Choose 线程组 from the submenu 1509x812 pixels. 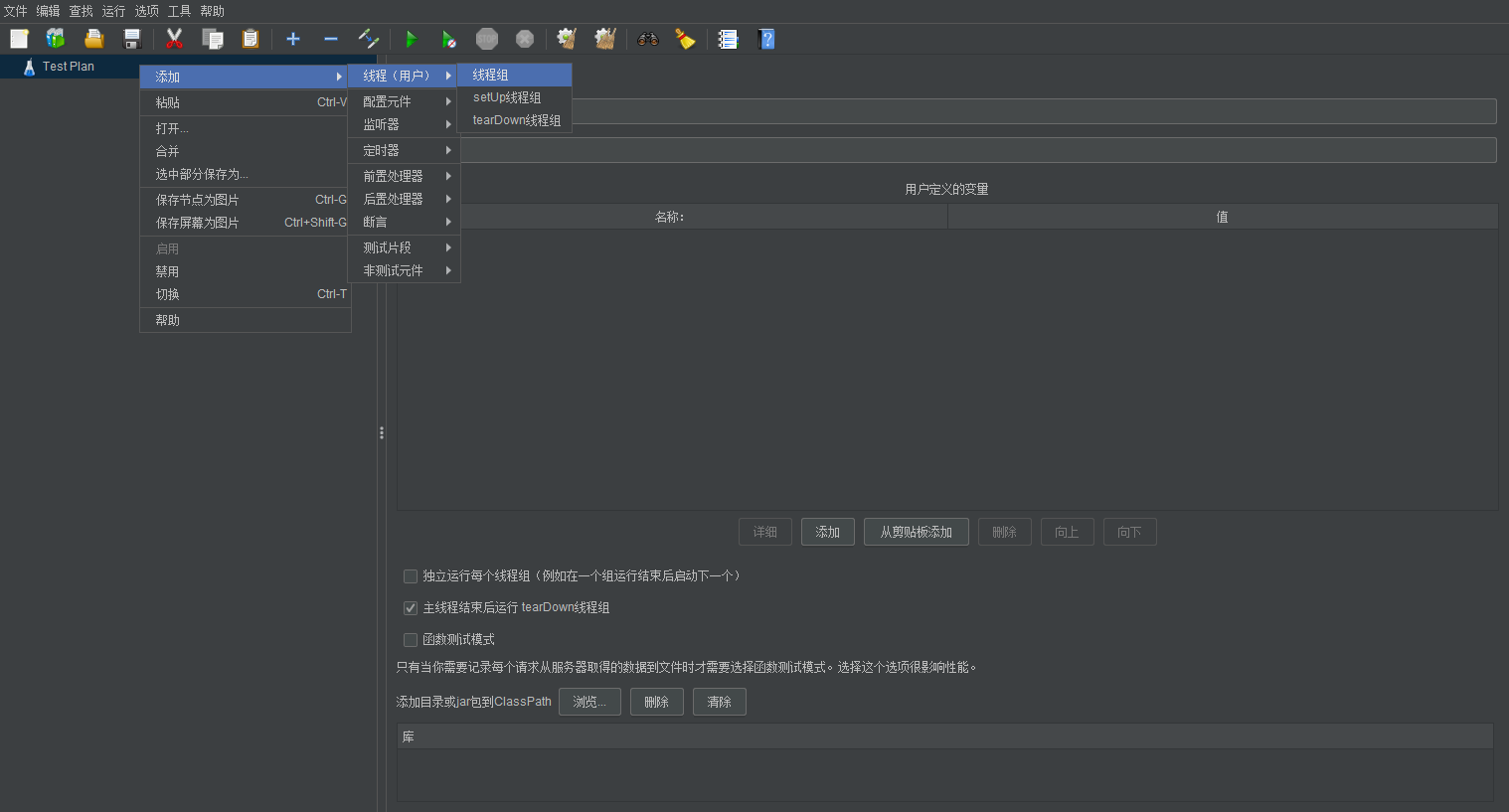(515, 75)
